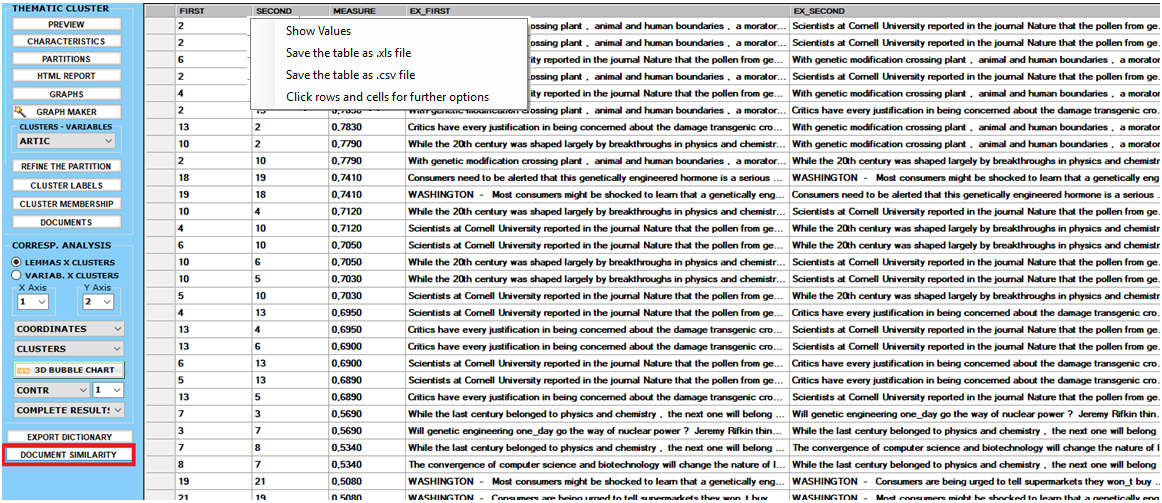
Task: Click the EX_FIRST column header
Action: 597,11
